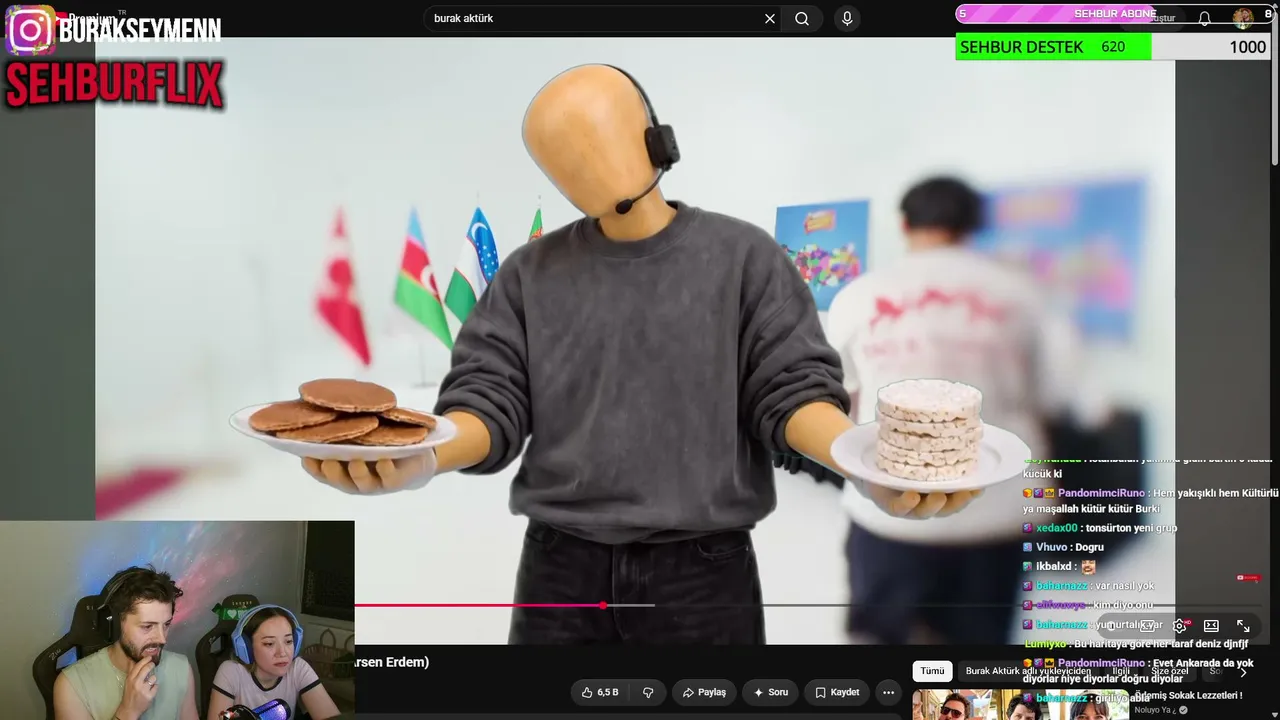Open the account avatar menu
The width and height of the screenshot is (1280, 720).
click(1243, 18)
